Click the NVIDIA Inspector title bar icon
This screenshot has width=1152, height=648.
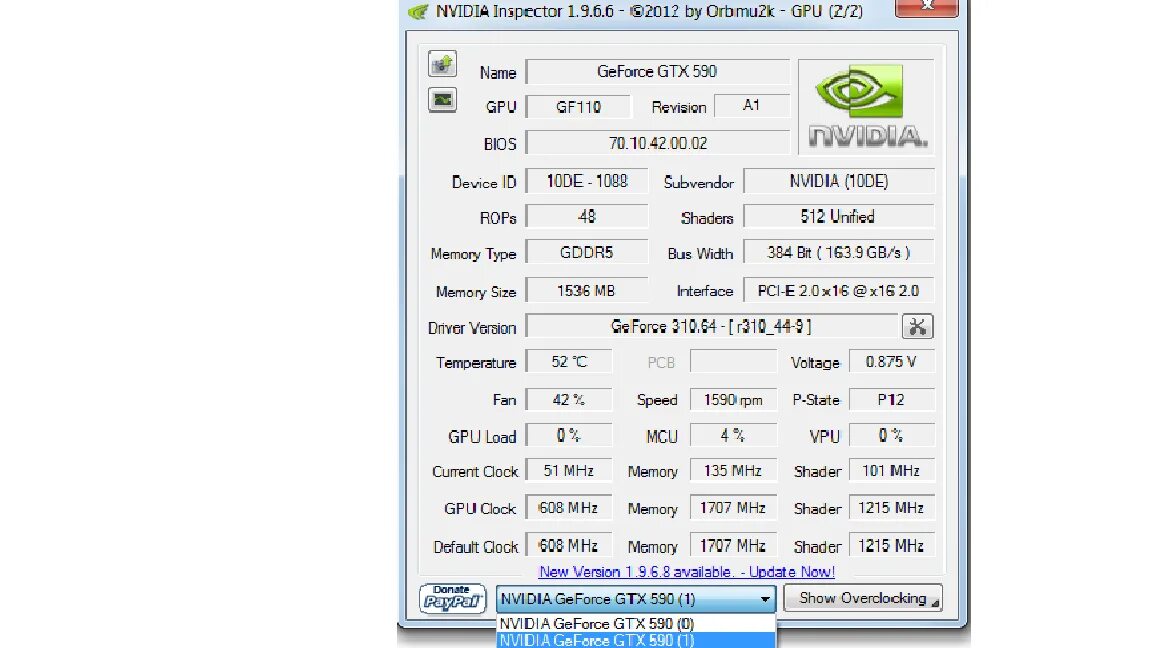(418, 12)
